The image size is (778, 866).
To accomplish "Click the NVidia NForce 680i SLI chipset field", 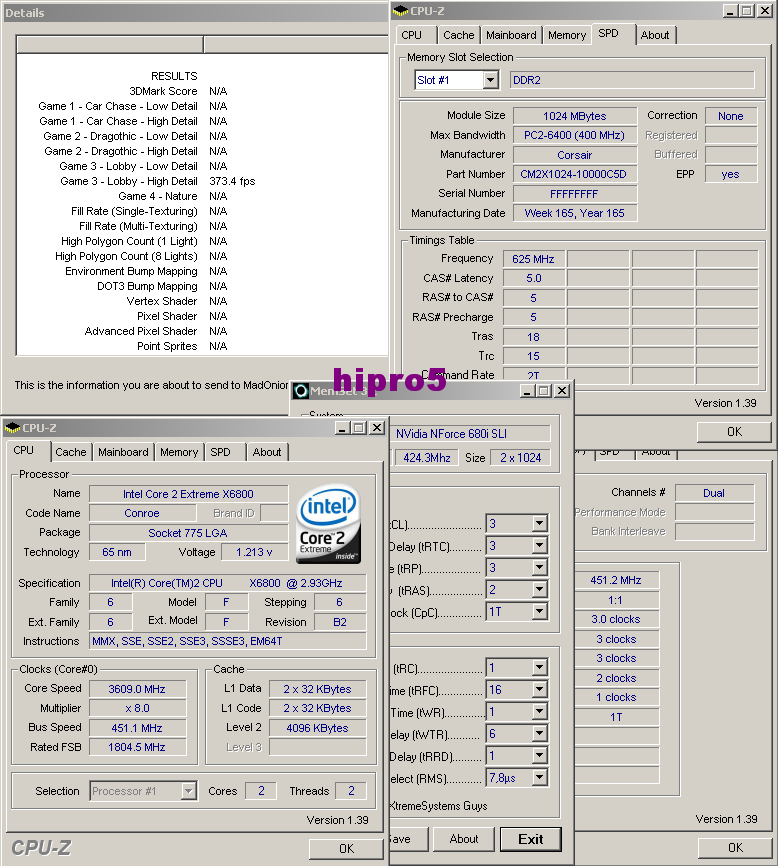I will coord(470,434).
